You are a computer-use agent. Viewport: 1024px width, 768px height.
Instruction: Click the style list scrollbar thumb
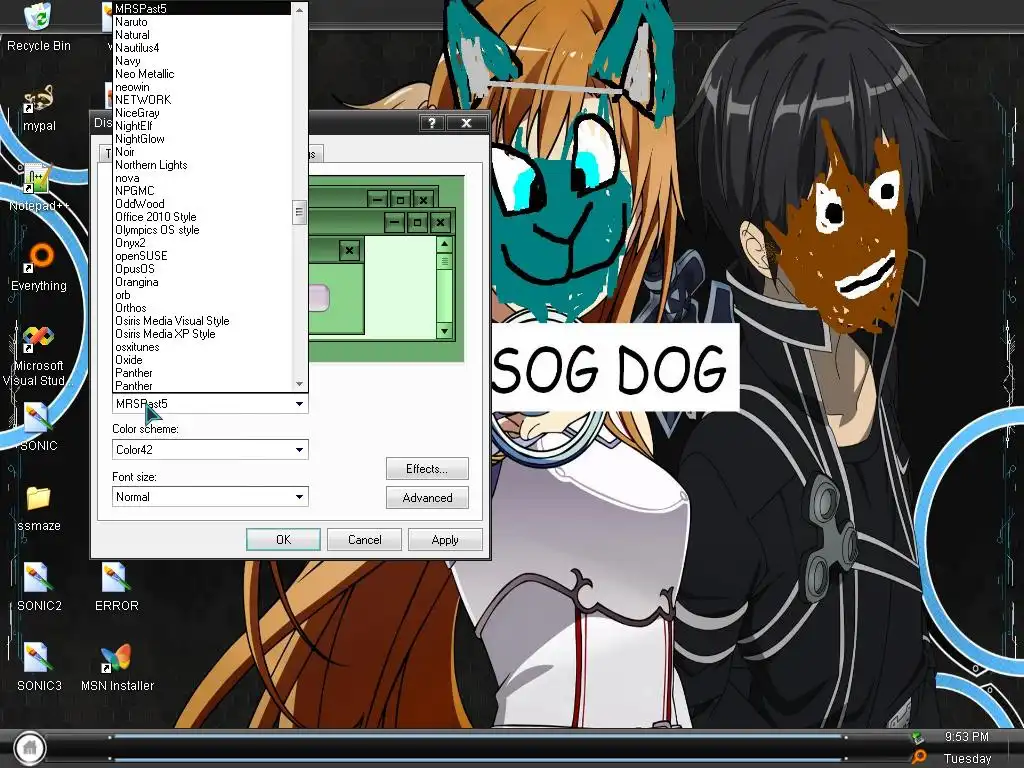coord(299,212)
